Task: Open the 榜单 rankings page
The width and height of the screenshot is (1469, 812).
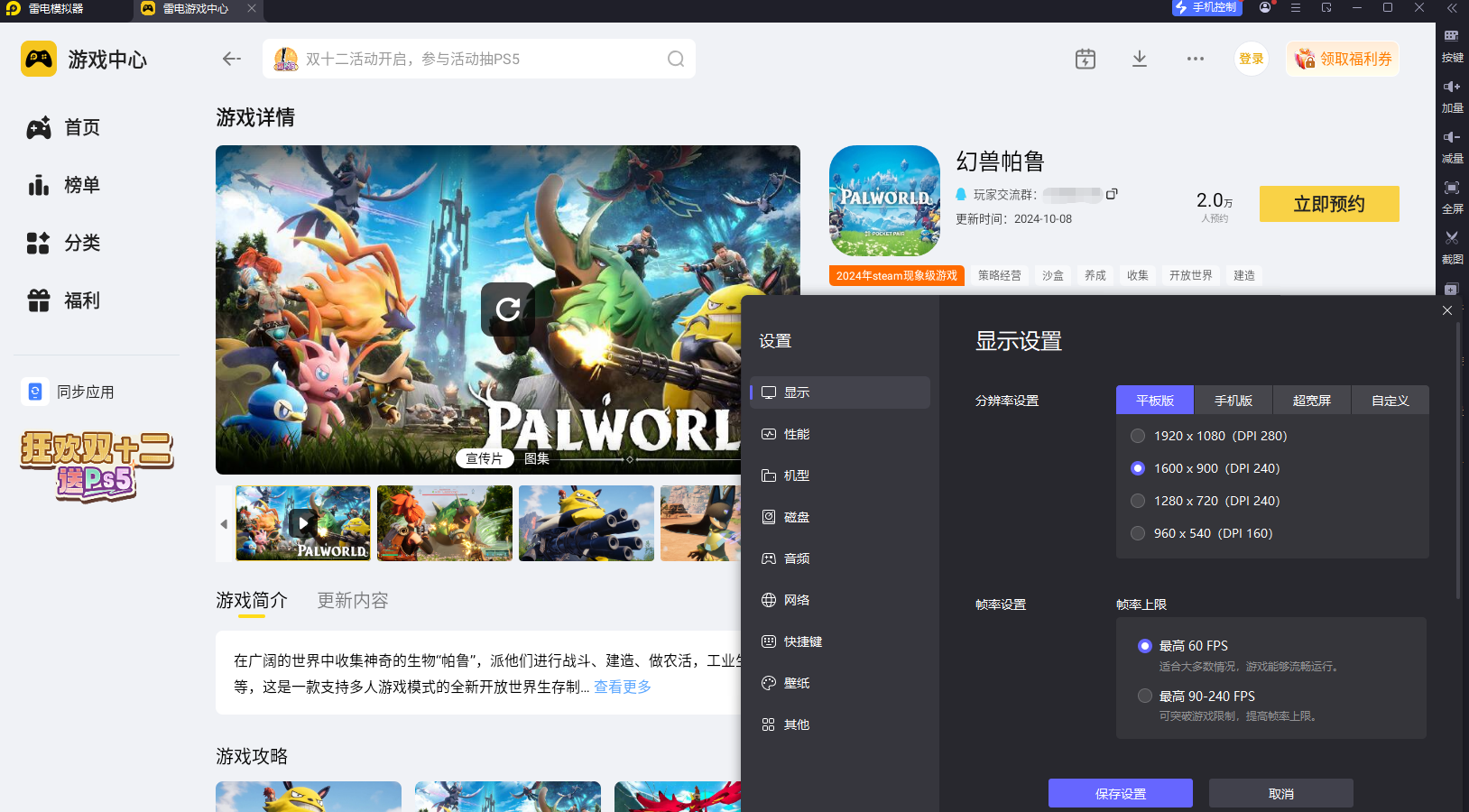Action: click(x=63, y=185)
